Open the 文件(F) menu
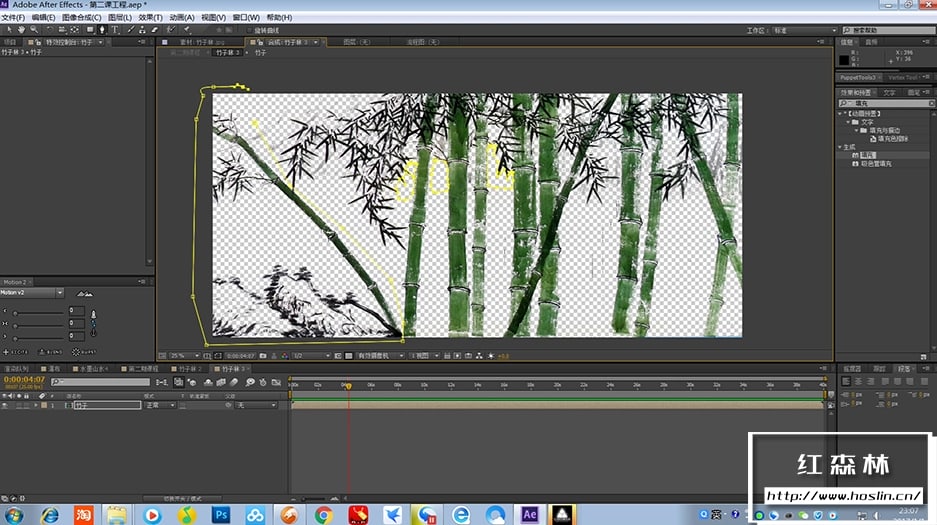The height and width of the screenshot is (525, 937). tap(13, 17)
